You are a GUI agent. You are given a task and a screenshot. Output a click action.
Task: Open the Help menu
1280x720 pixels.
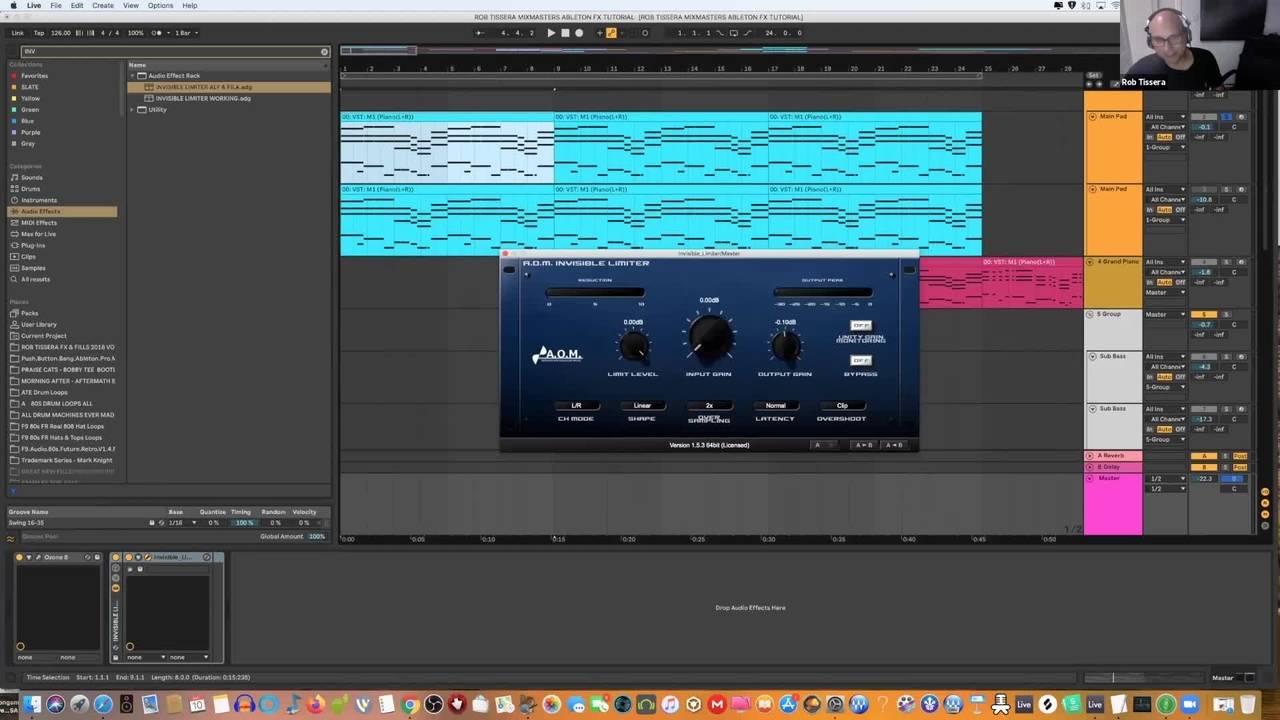[190, 5]
